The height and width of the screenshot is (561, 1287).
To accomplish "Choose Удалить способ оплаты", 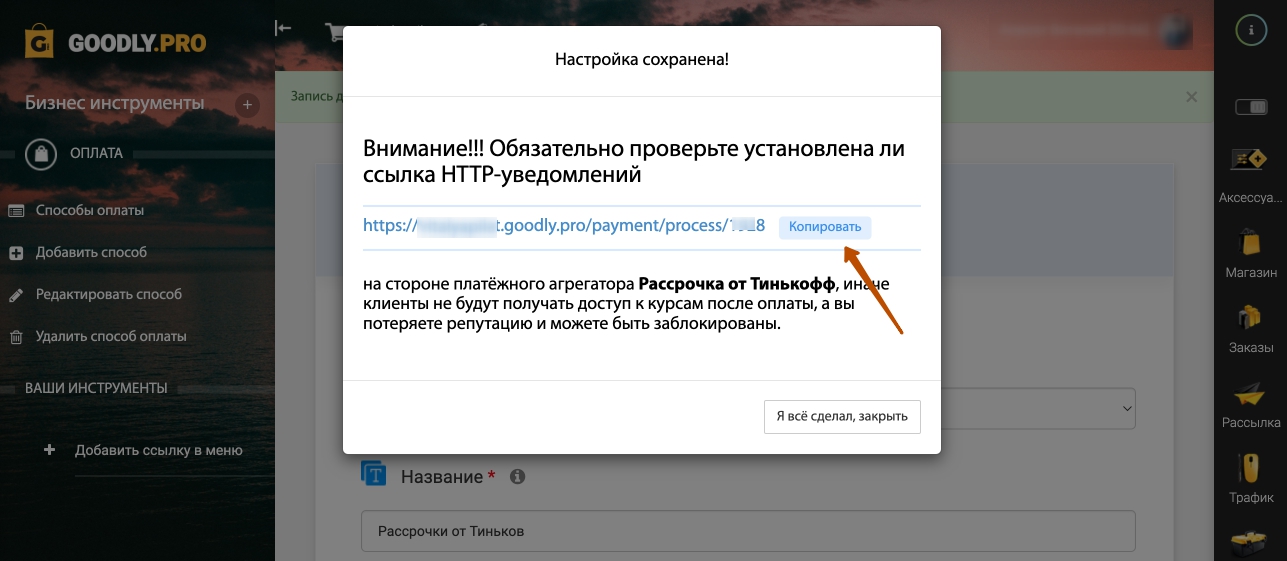I will click(111, 336).
